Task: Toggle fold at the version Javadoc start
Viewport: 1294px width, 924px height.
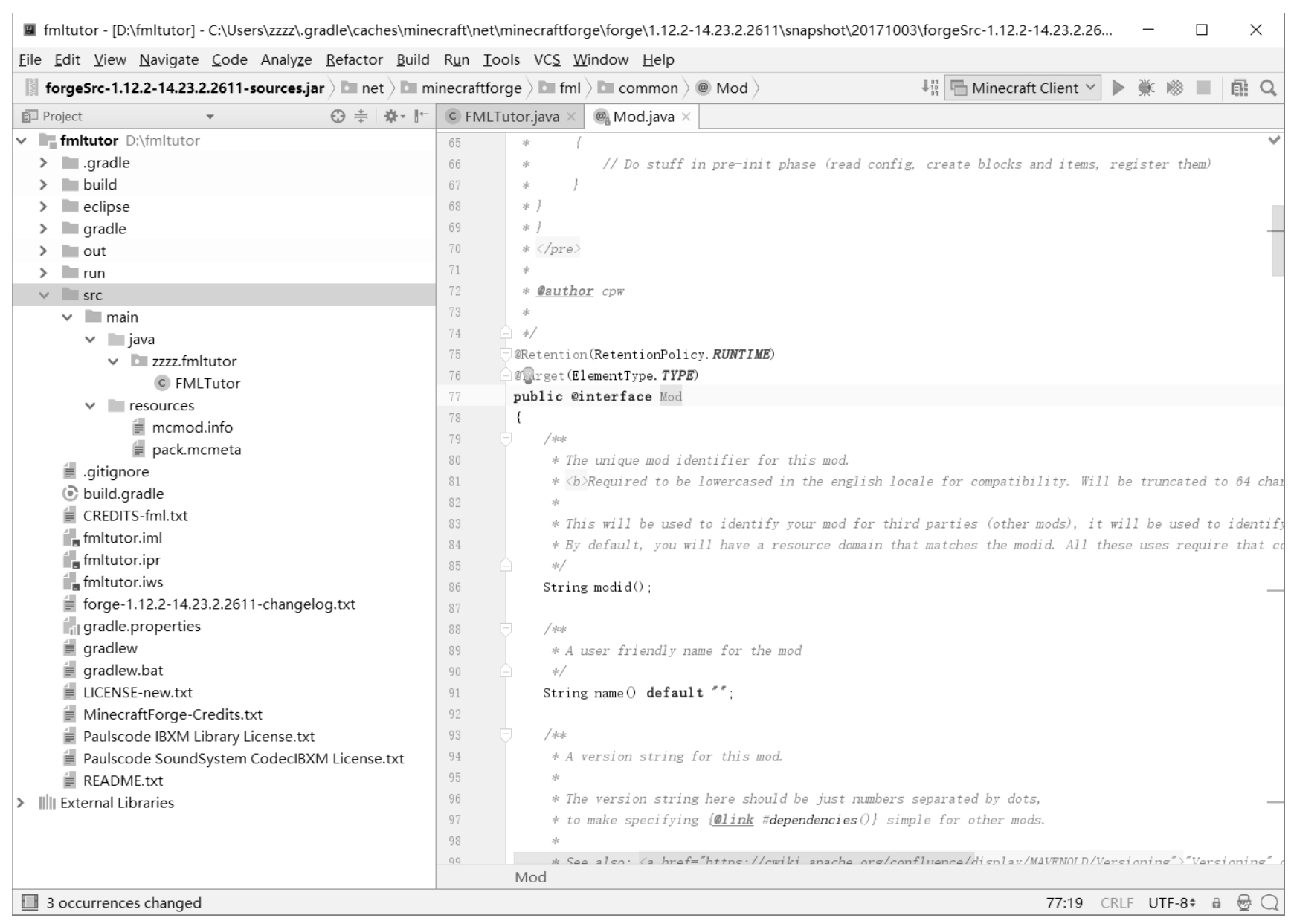Action: click(x=506, y=735)
